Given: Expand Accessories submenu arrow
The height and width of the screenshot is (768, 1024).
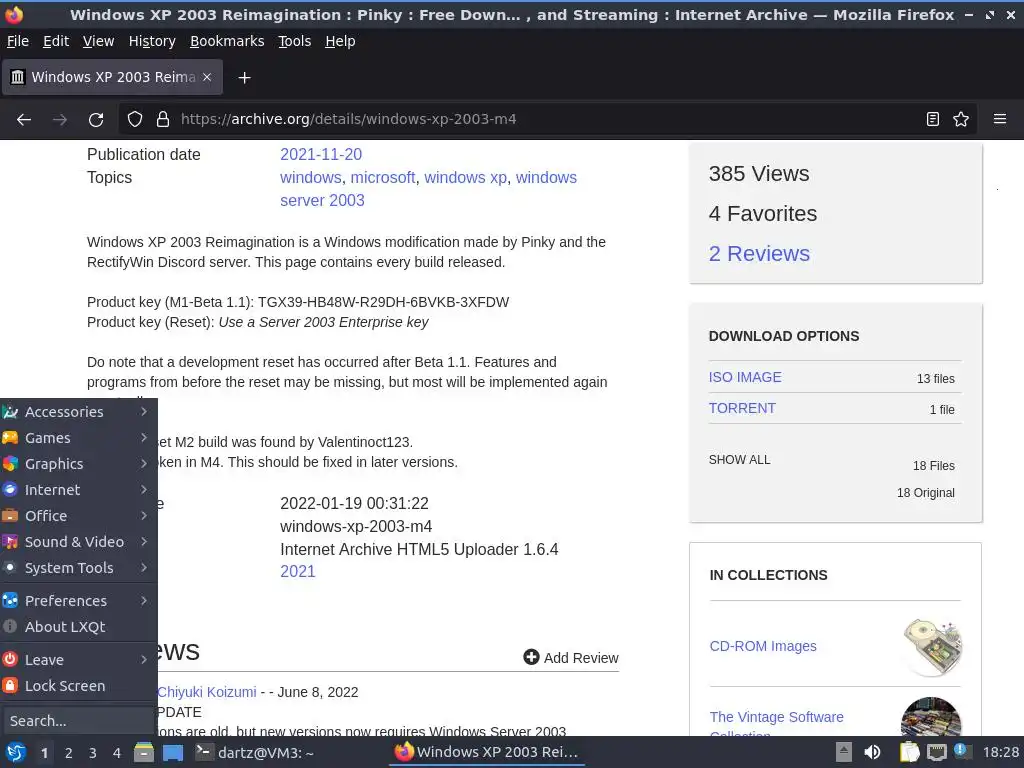Looking at the screenshot, I should 144,411.
